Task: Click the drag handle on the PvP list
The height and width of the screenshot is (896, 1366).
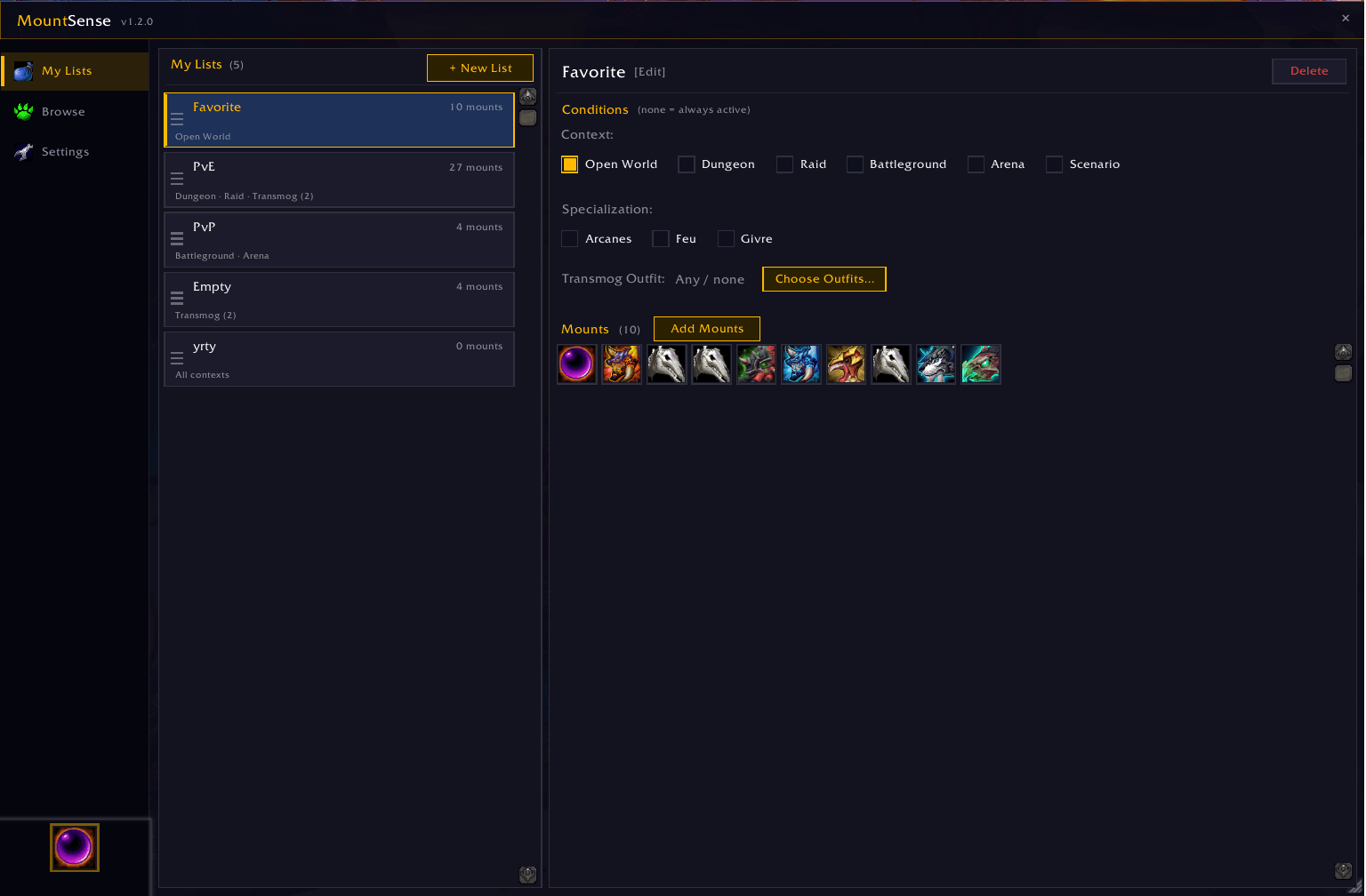Action: (x=177, y=238)
